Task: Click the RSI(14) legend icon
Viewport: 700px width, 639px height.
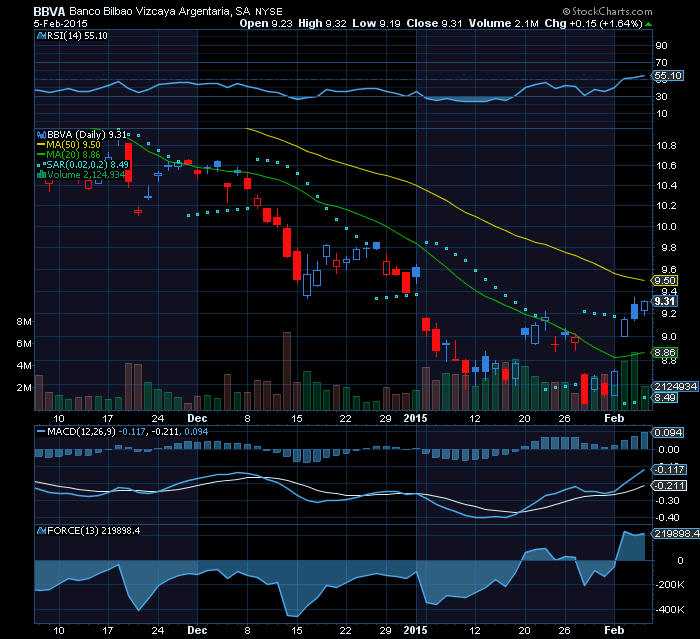Action: click(42, 36)
